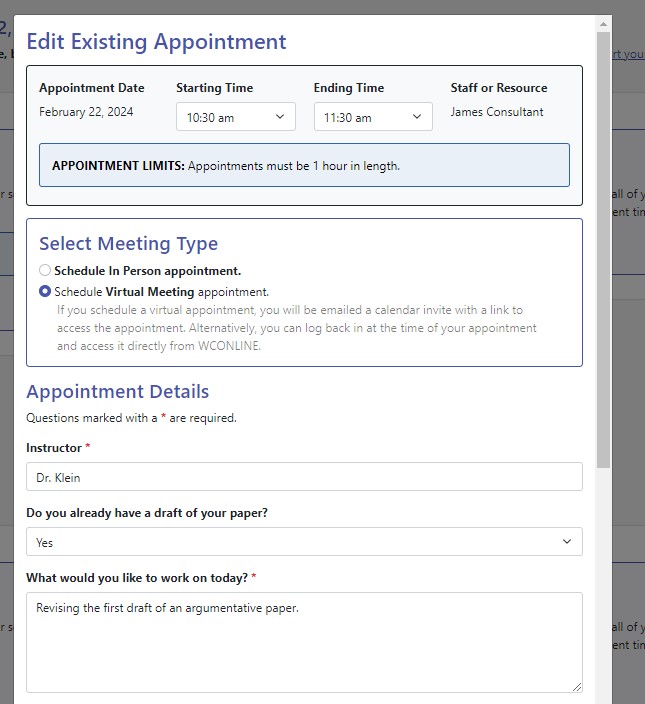This screenshot has width=645, height=704.
Task: Click the scrollbar up arrow
Action: (x=603, y=23)
